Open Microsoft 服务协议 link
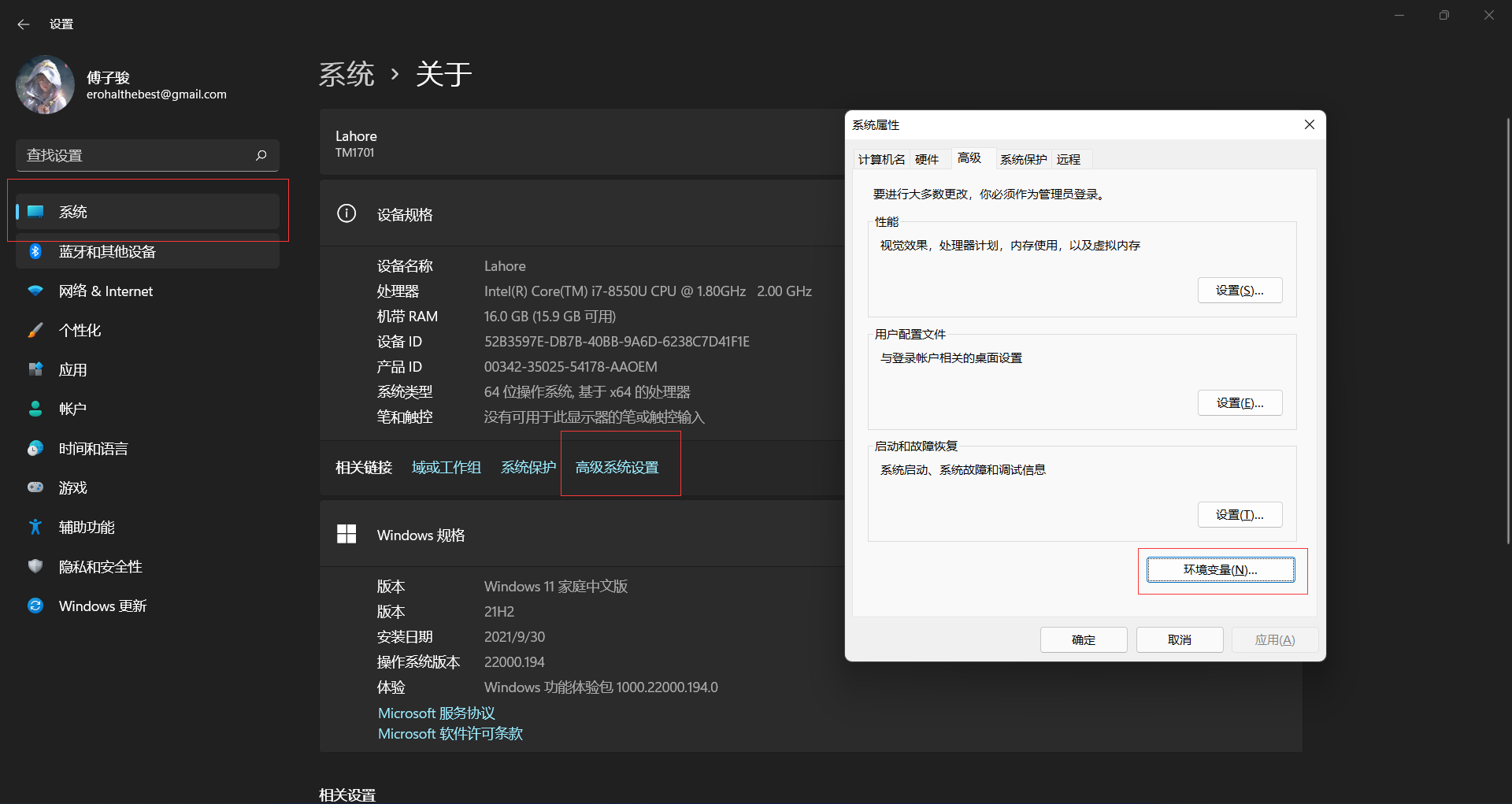The width and height of the screenshot is (1512, 804). (x=436, y=713)
